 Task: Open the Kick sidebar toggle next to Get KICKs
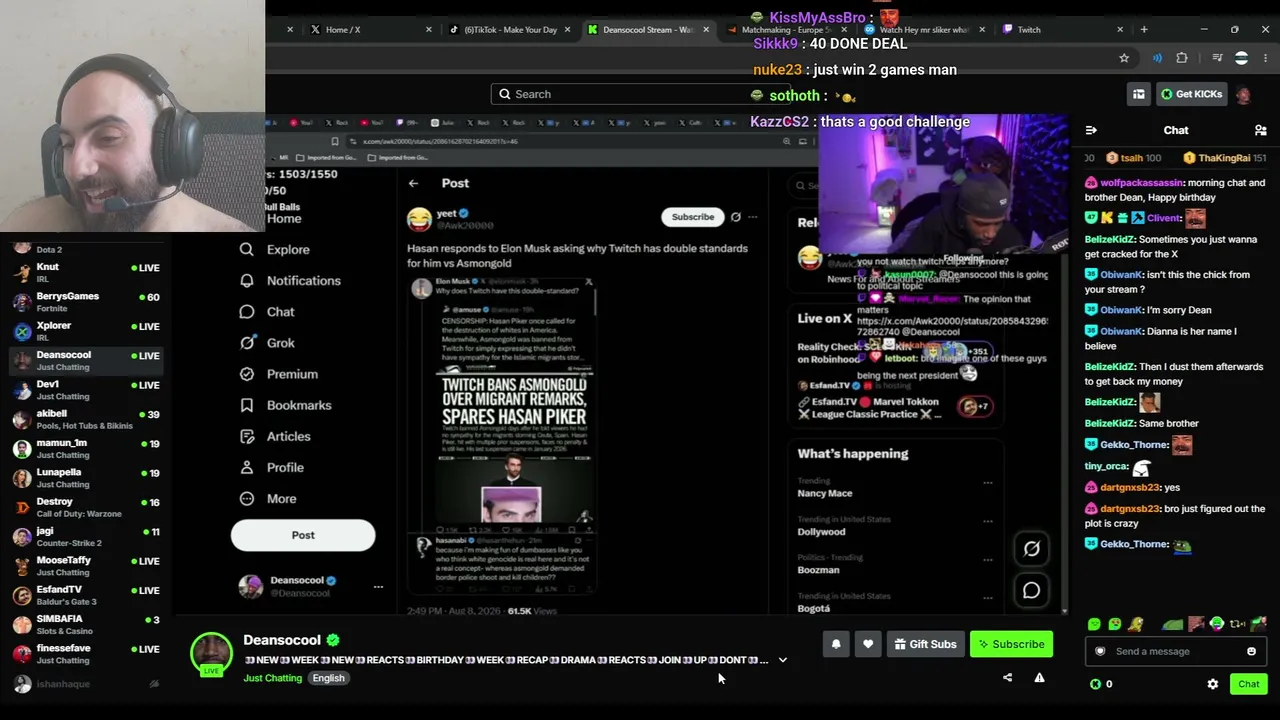[1139, 94]
